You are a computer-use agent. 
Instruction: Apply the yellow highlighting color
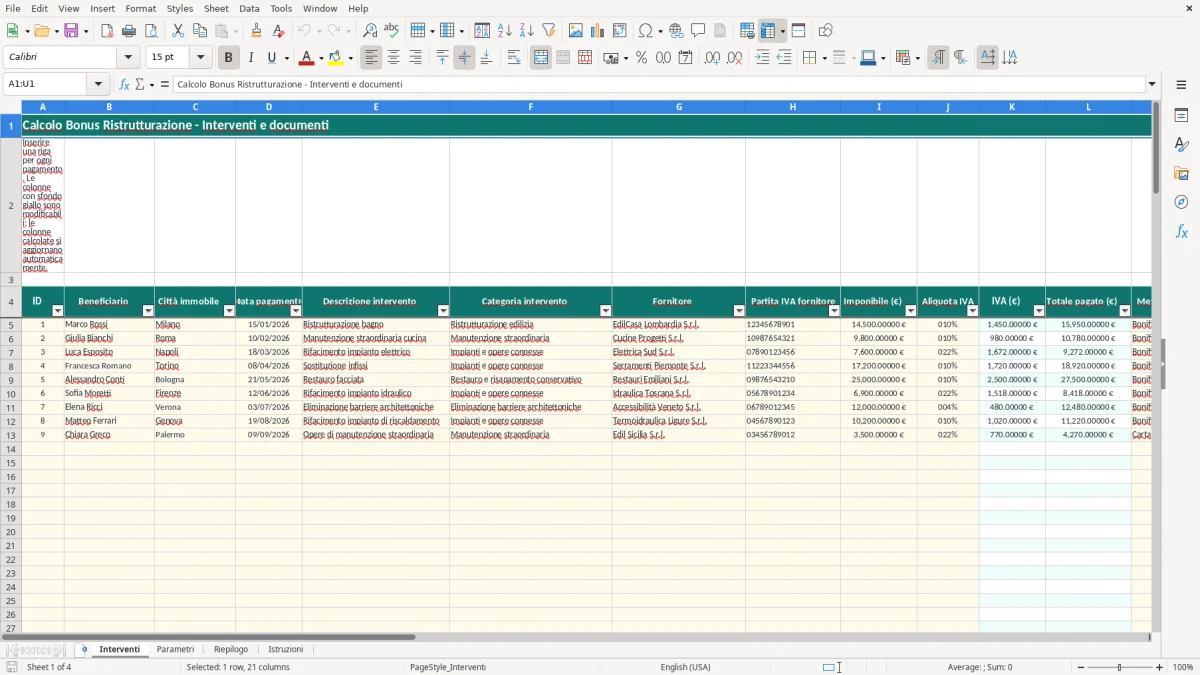(x=336, y=58)
